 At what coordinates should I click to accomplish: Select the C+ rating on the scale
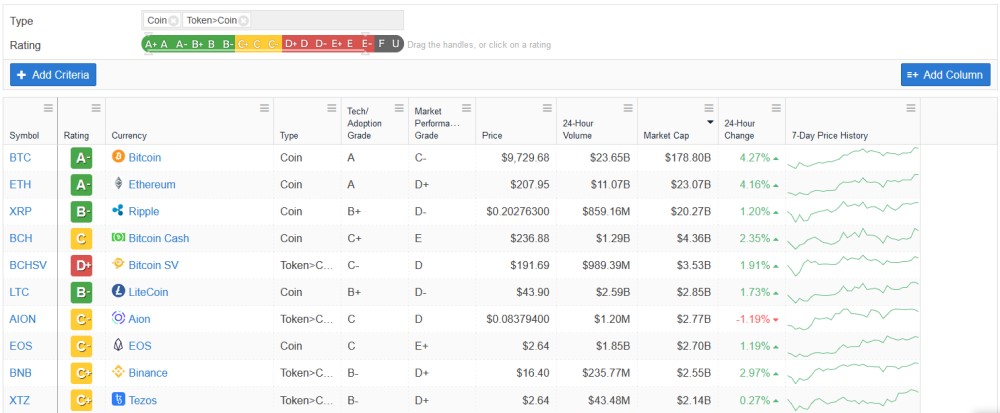coord(243,44)
